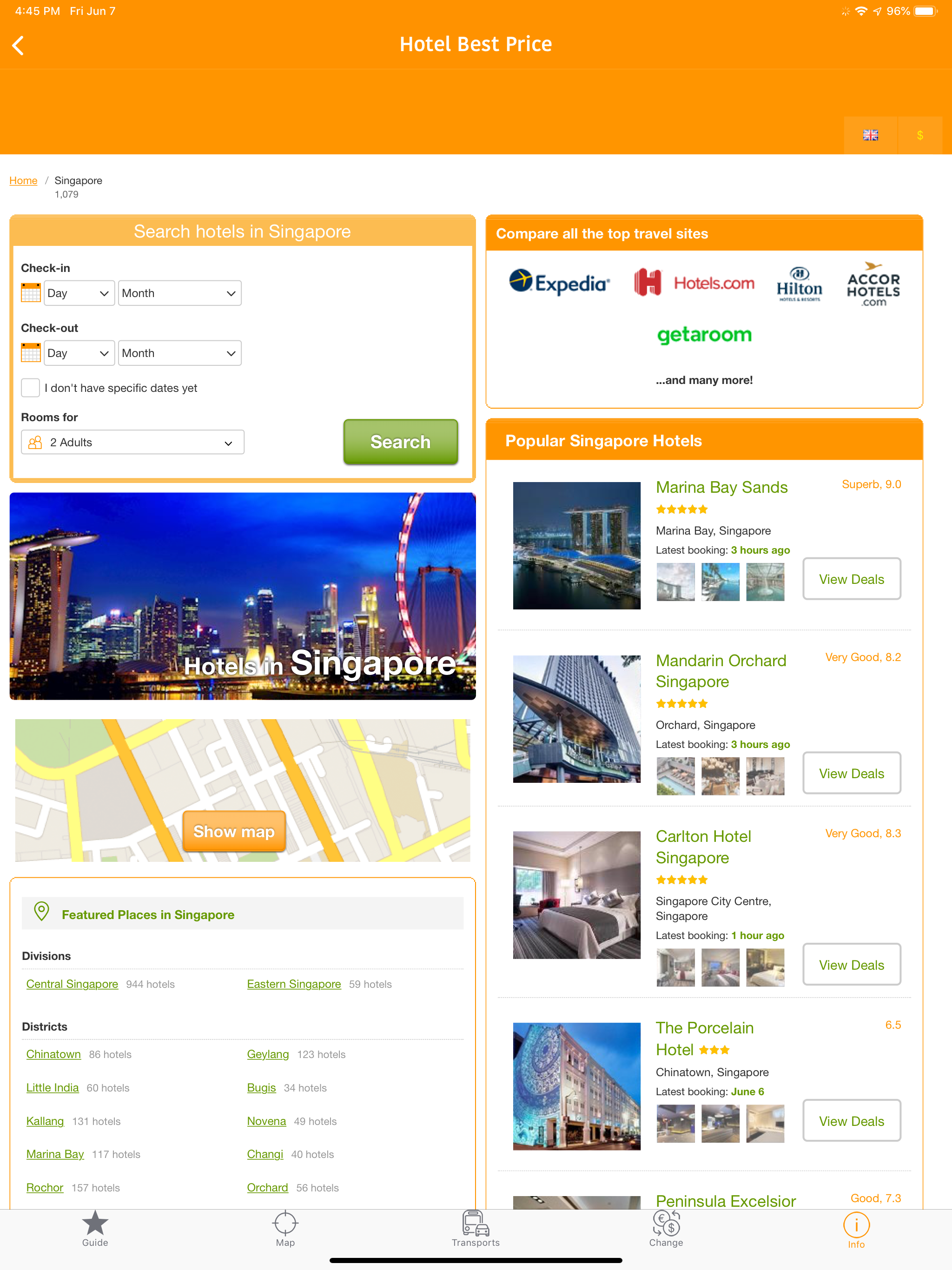Image resolution: width=952 pixels, height=1270 pixels.
Task: Expand the 2 Adults rooms dropdown
Action: pos(132,442)
